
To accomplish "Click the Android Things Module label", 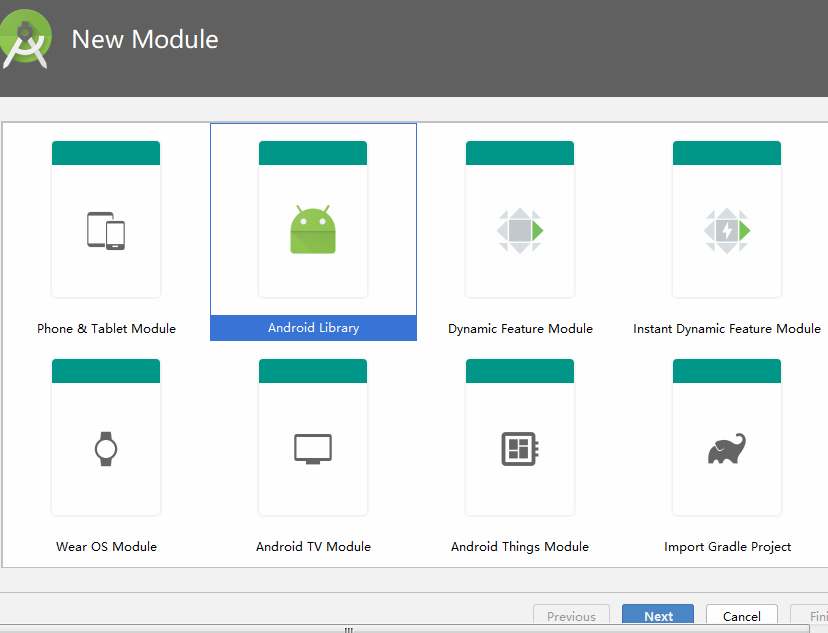I will 520,546.
